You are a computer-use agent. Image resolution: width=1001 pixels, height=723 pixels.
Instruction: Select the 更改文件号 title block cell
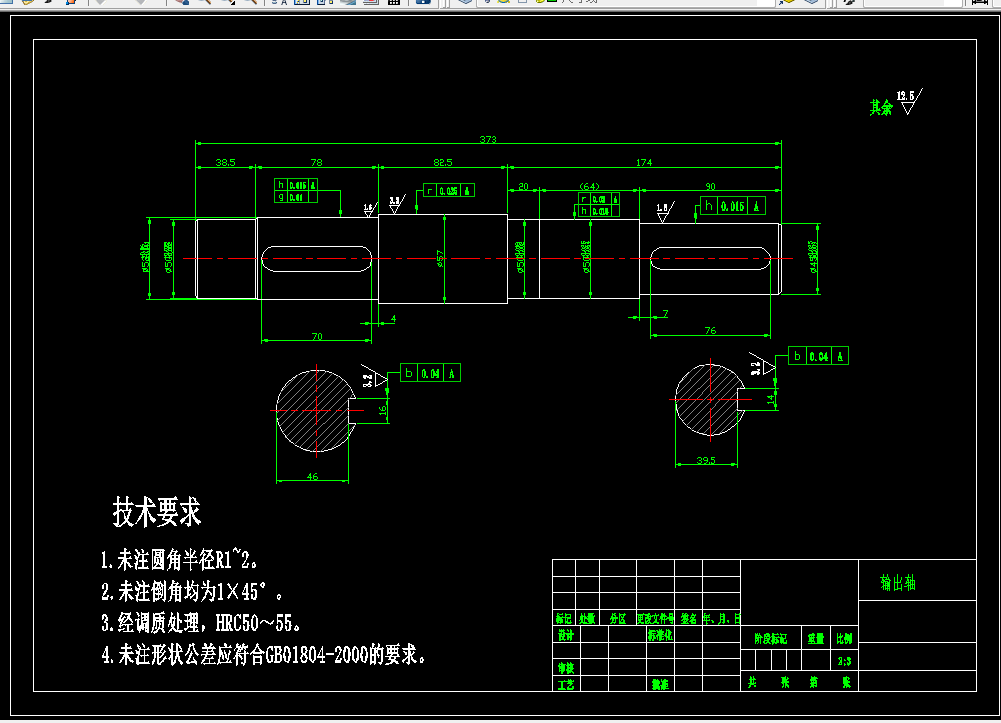pos(655,618)
